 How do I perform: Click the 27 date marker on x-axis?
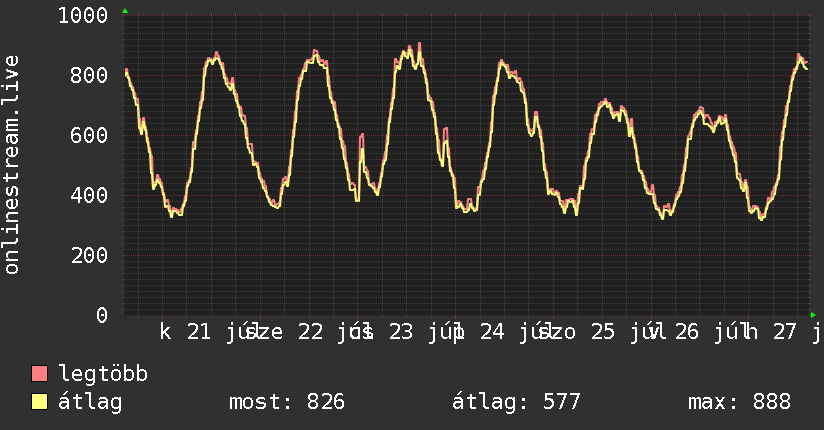click(x=785, y=332)
